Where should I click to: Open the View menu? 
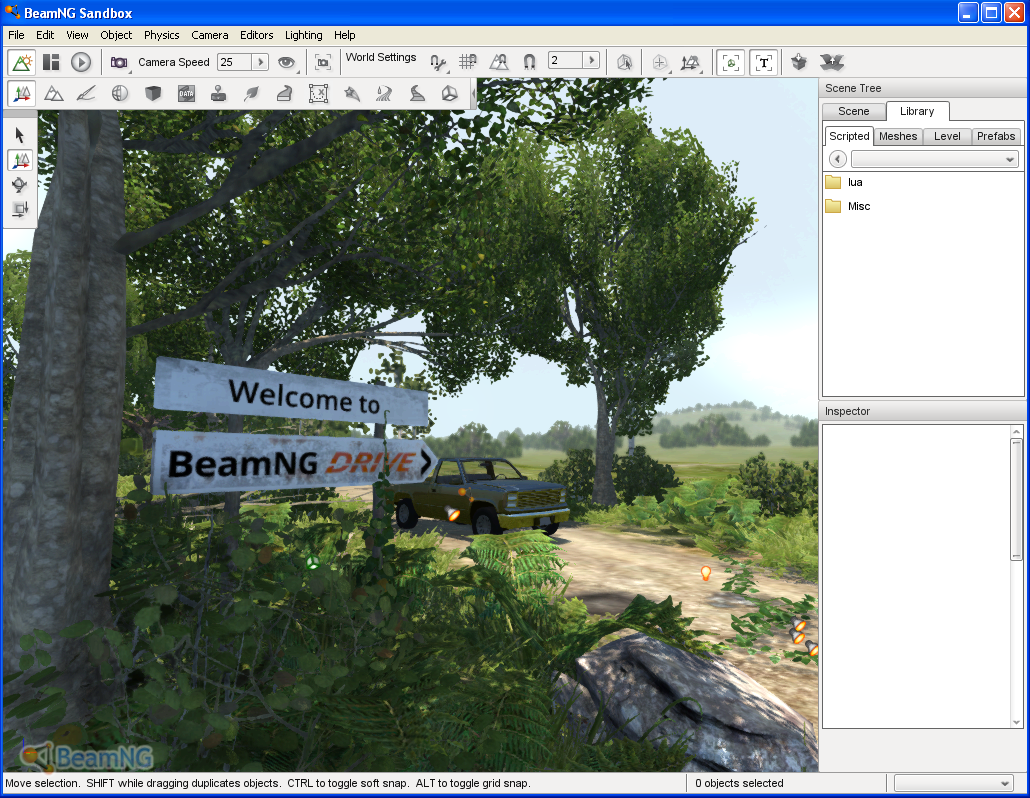coord(78,35)
